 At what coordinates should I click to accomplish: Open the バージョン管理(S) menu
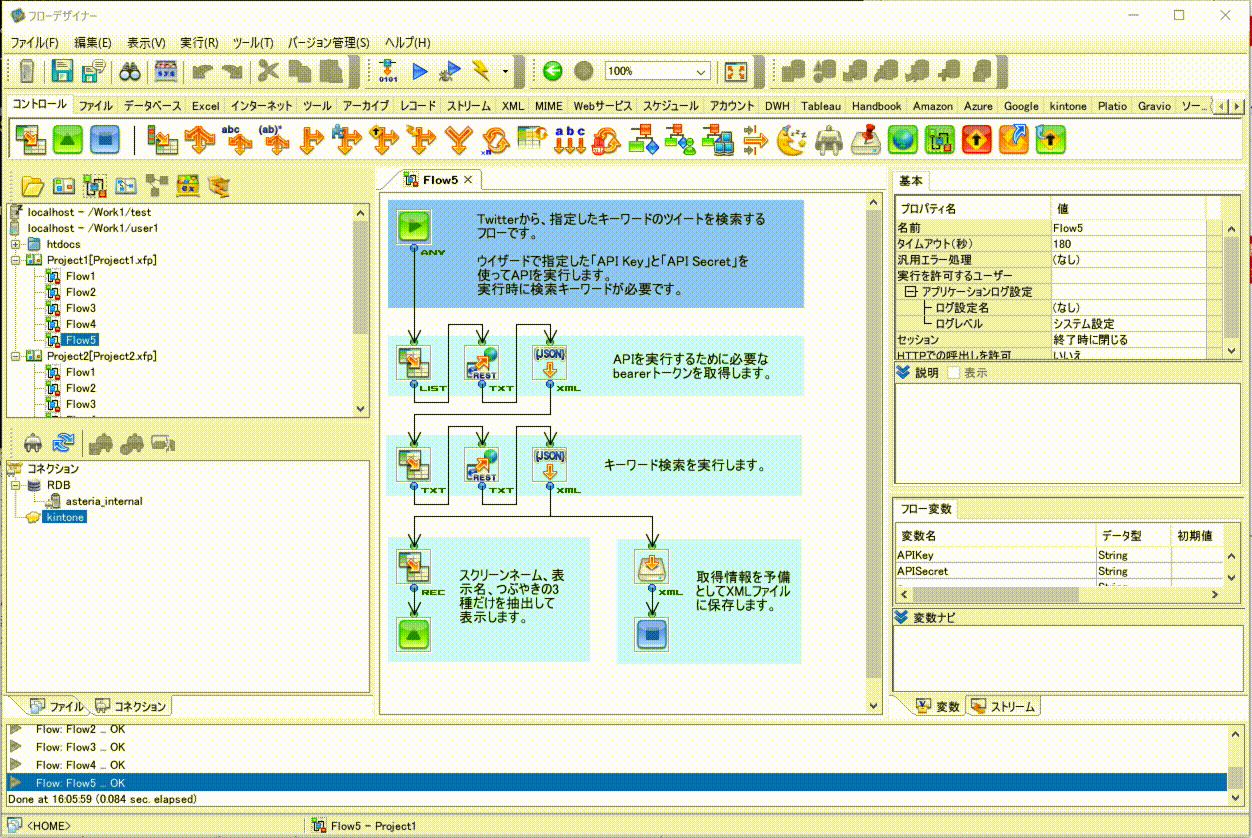329,43
